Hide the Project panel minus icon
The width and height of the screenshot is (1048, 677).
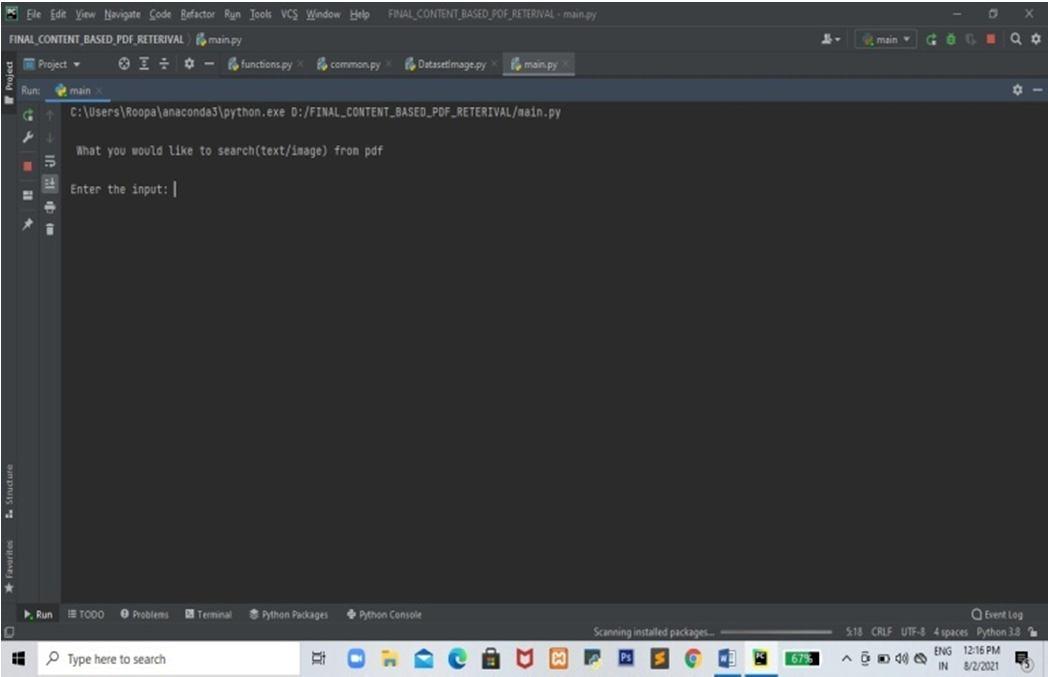[209, 63]
